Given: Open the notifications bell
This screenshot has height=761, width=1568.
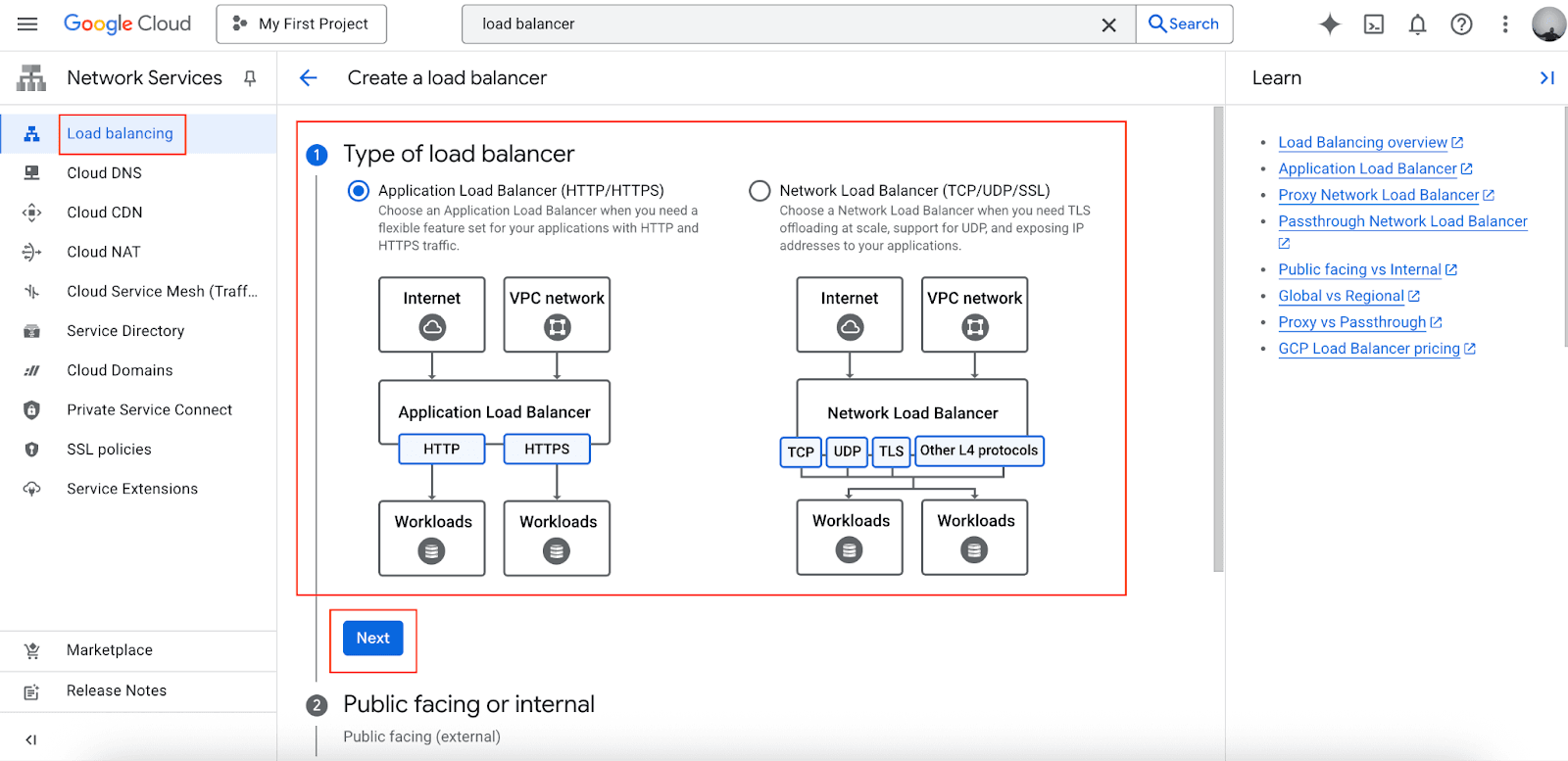Looking at the screenshot, I should pos(1417,24).
